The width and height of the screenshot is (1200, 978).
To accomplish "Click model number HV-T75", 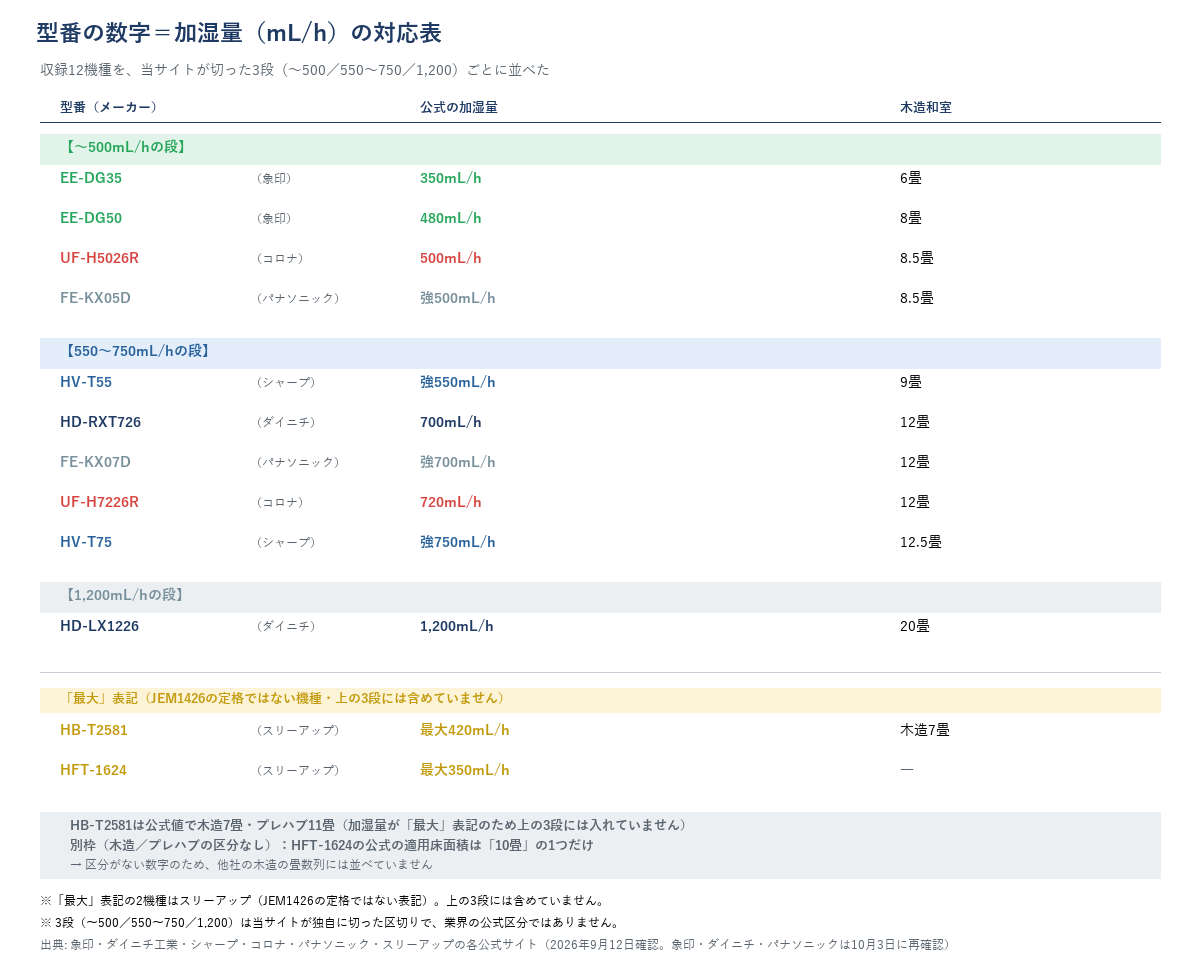I will pos(86,542).
